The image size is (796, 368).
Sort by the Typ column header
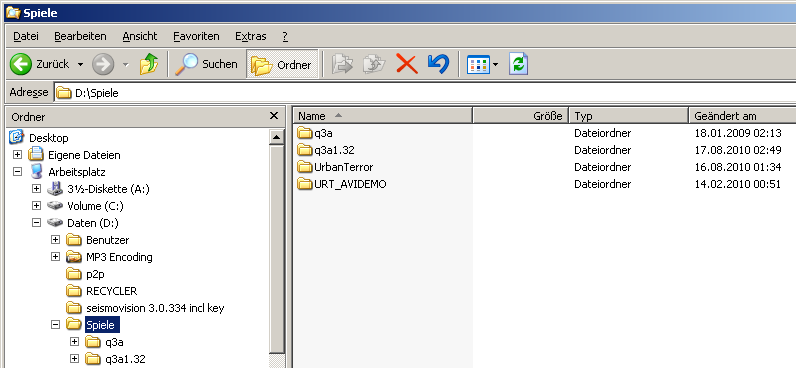click(628, 116)
